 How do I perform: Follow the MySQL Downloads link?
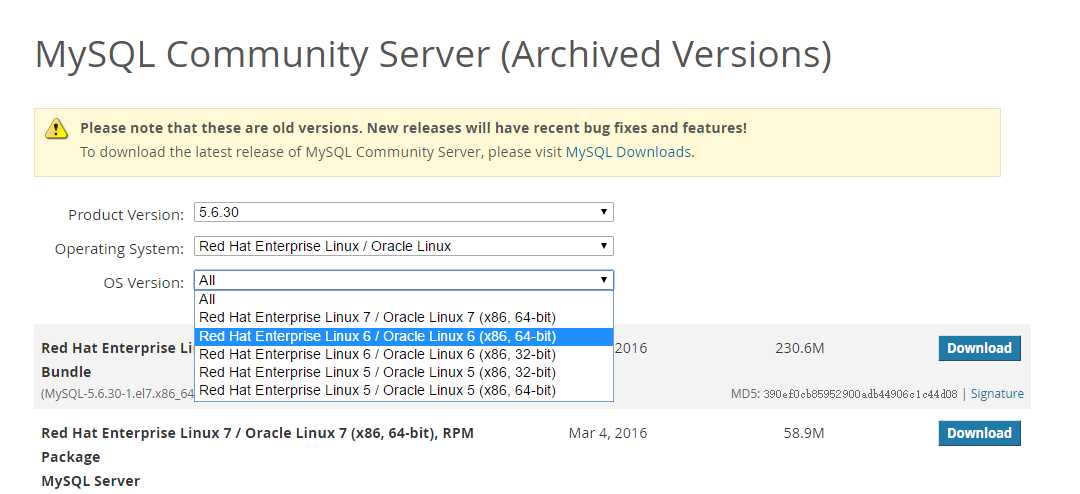click(x=627, y=152)
